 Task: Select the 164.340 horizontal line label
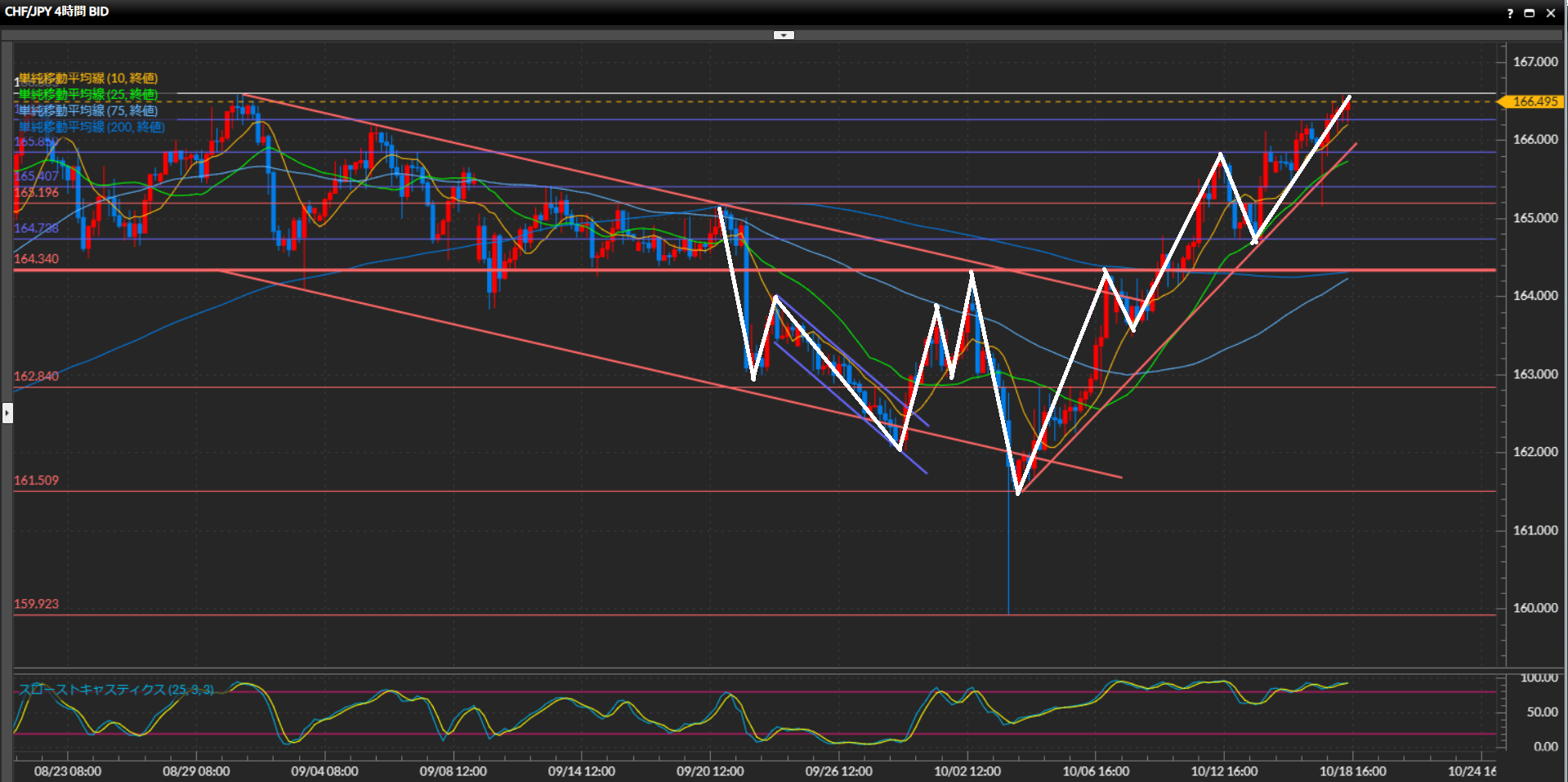pyautogui.click(x=36, y=259)
